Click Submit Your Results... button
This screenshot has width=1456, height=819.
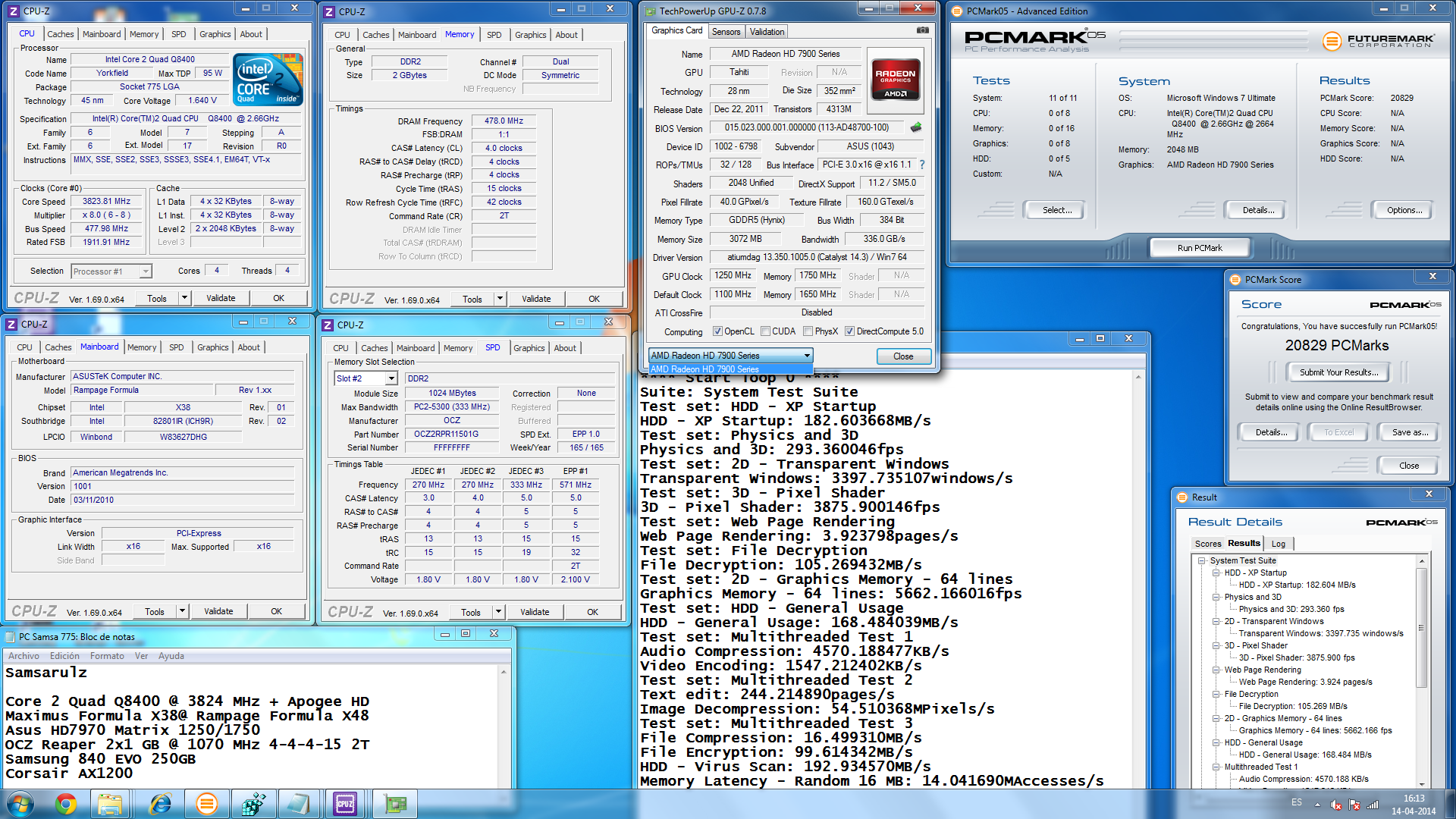pyautogui.click(x=1338, y=372)
